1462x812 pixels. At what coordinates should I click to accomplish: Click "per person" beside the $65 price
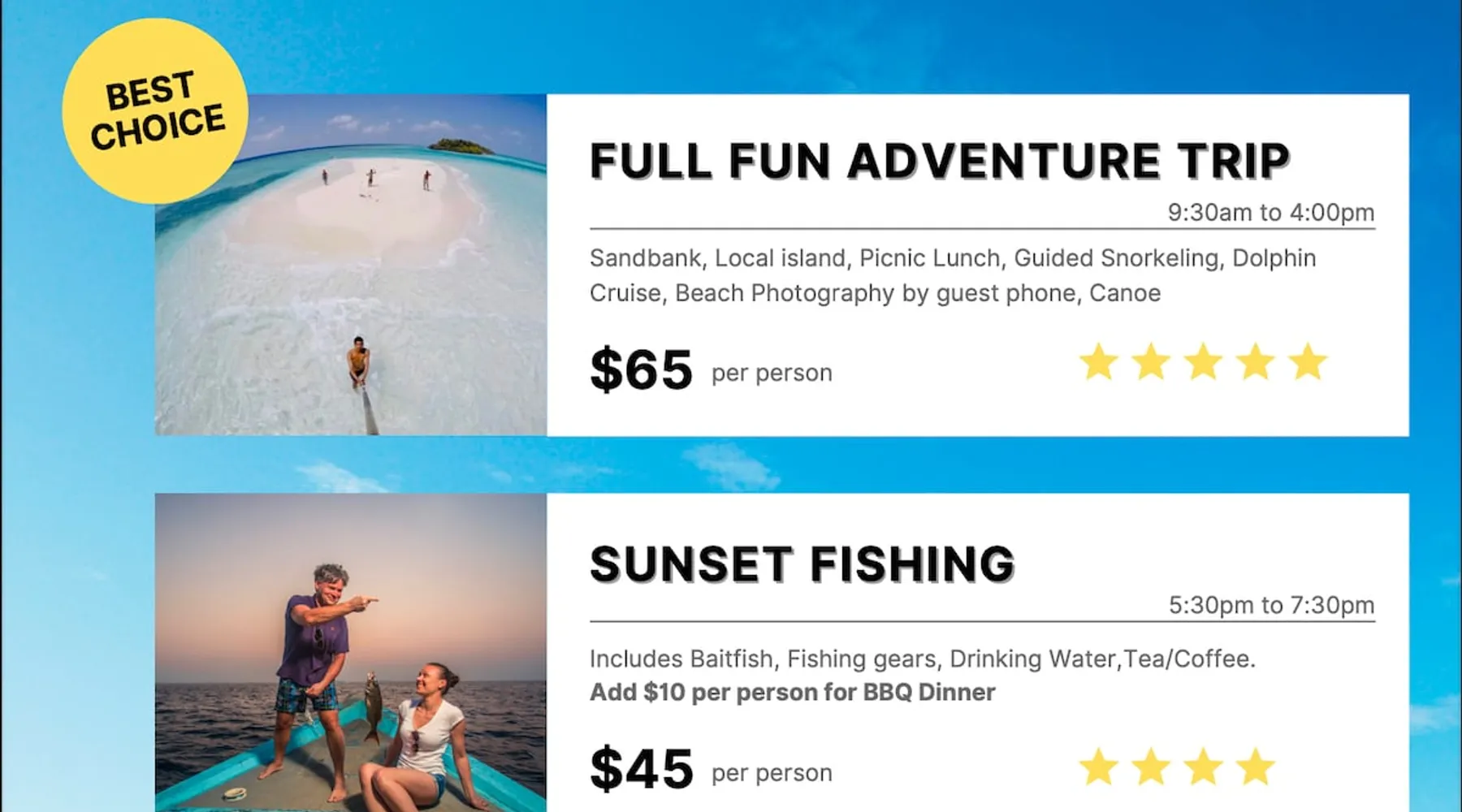pos(772,374)
